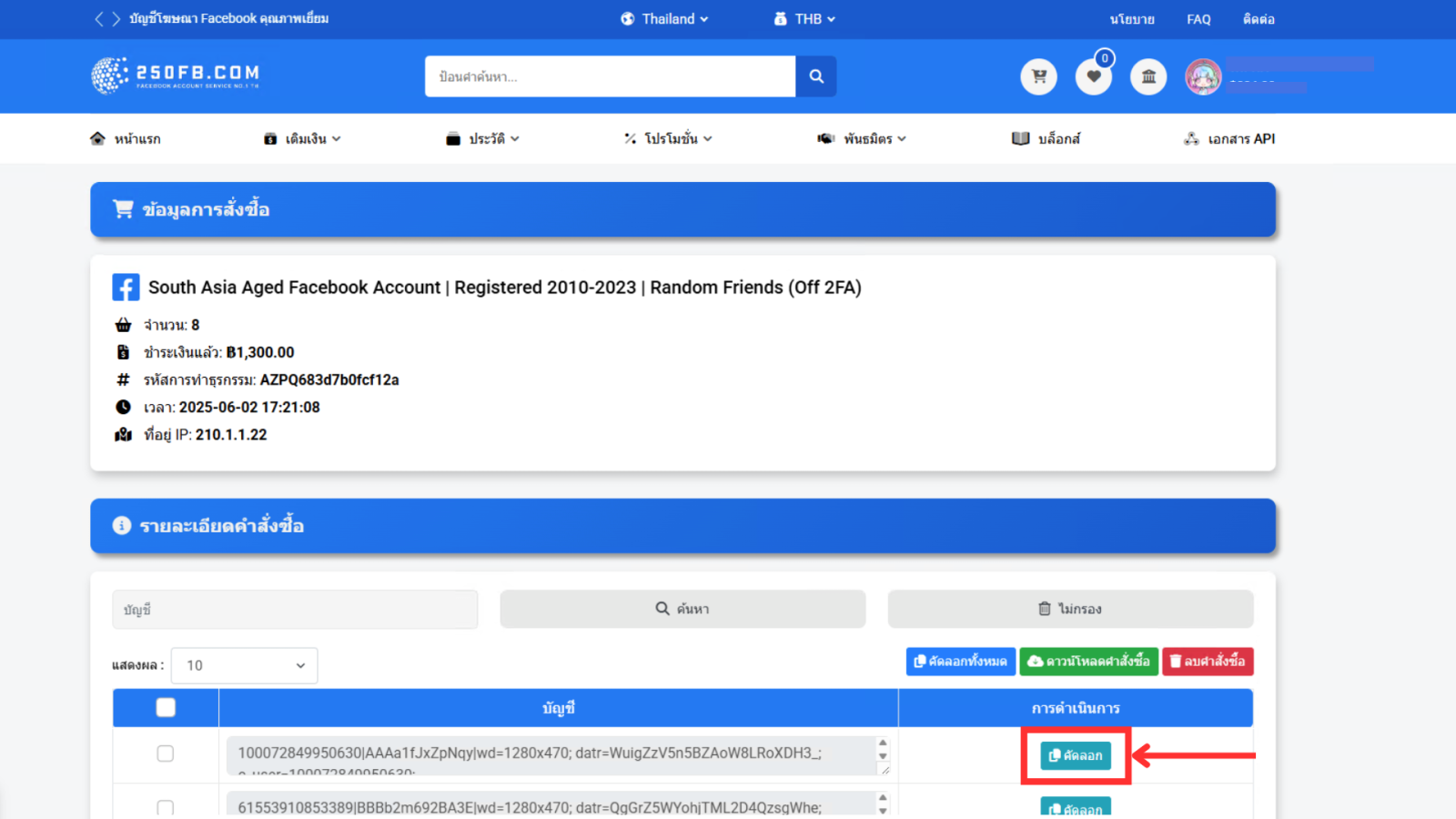Open the Thailand country dropdown
Viewport: 1456px width, 819px height.
click(x=665, y=19)
